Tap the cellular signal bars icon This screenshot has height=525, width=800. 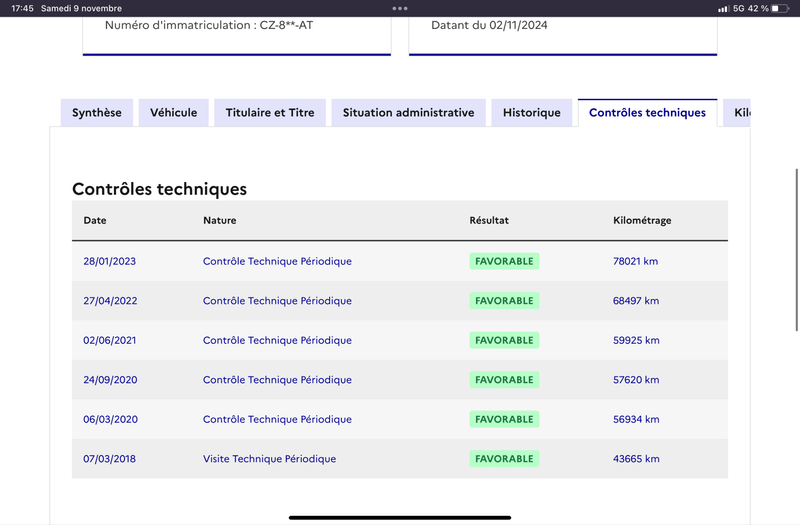click(723, 9)
